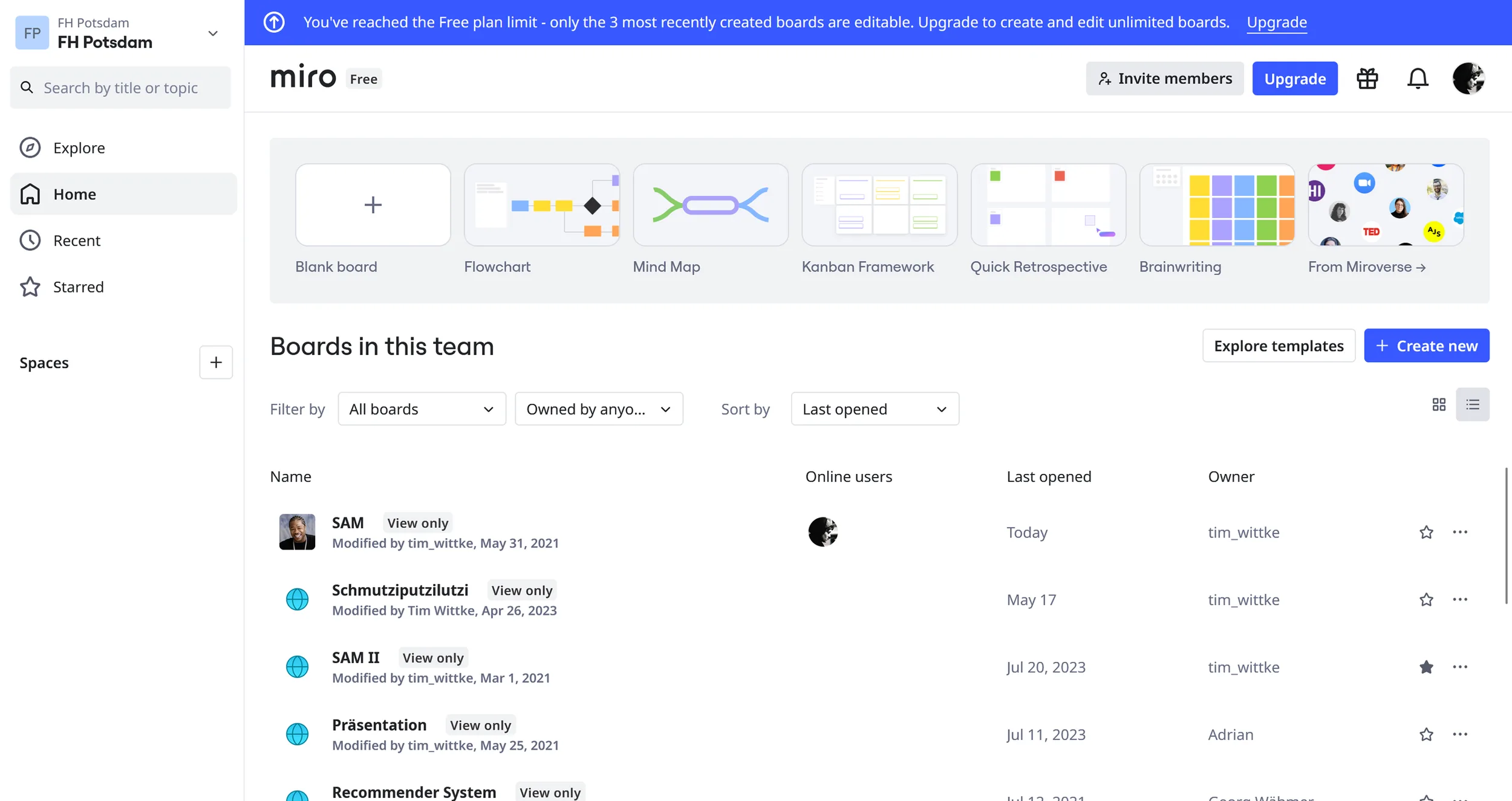Viewport: 1512px width, 801px height.
Task: Expand the FH Potsdam team switcher
Action: [x=212, y=33]
